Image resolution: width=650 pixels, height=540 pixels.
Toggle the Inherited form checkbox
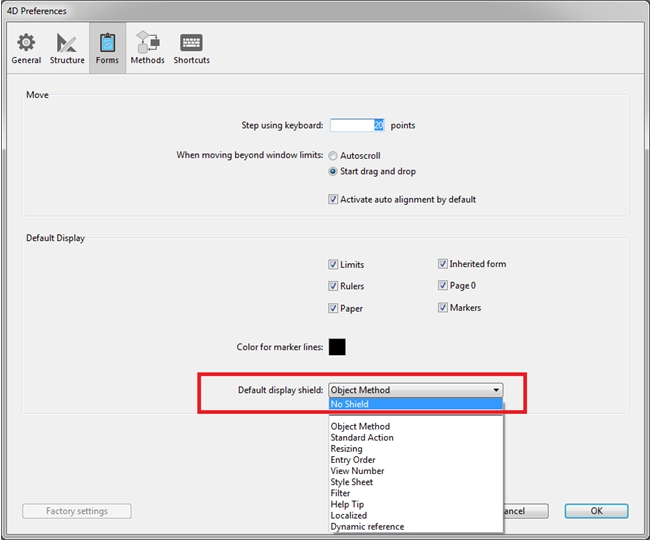tap(442, 264)
